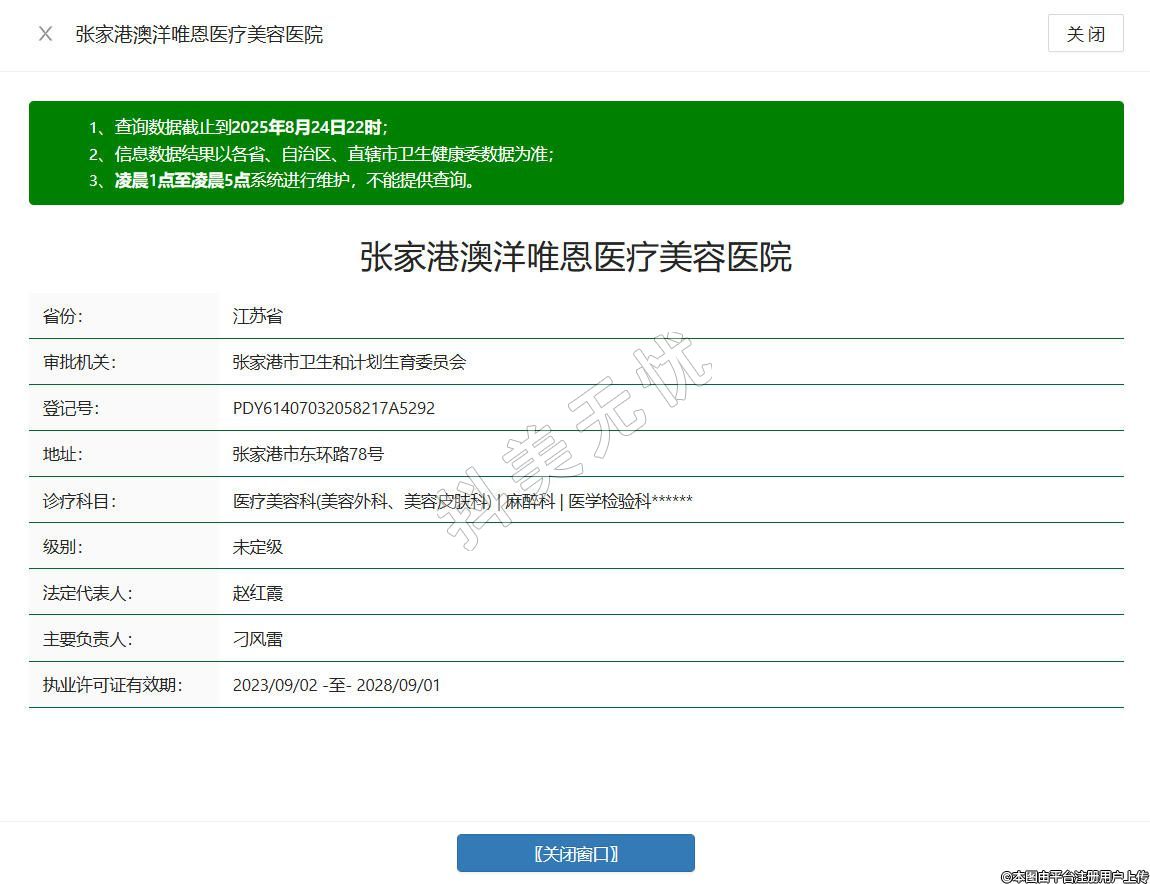Select legal representative name 赵红霞

click(x=258, y=593)
